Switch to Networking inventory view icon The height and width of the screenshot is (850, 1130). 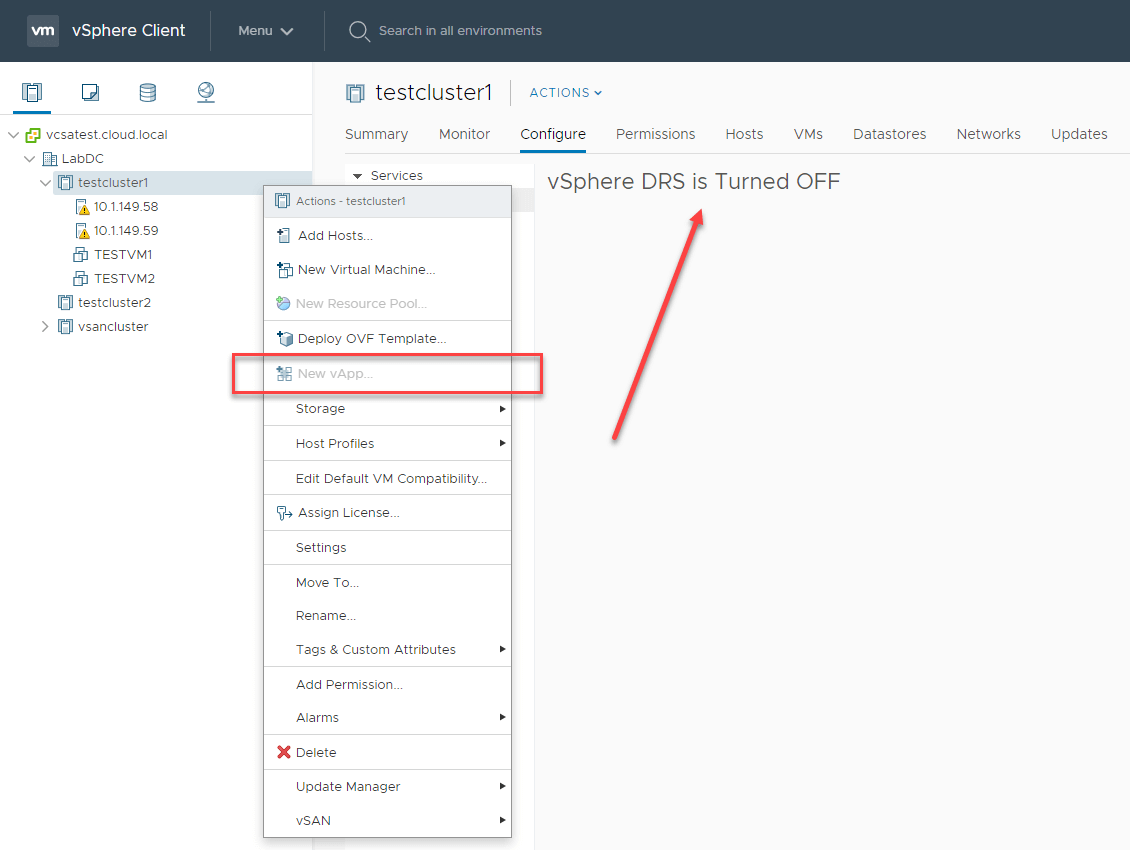[206, 92]
